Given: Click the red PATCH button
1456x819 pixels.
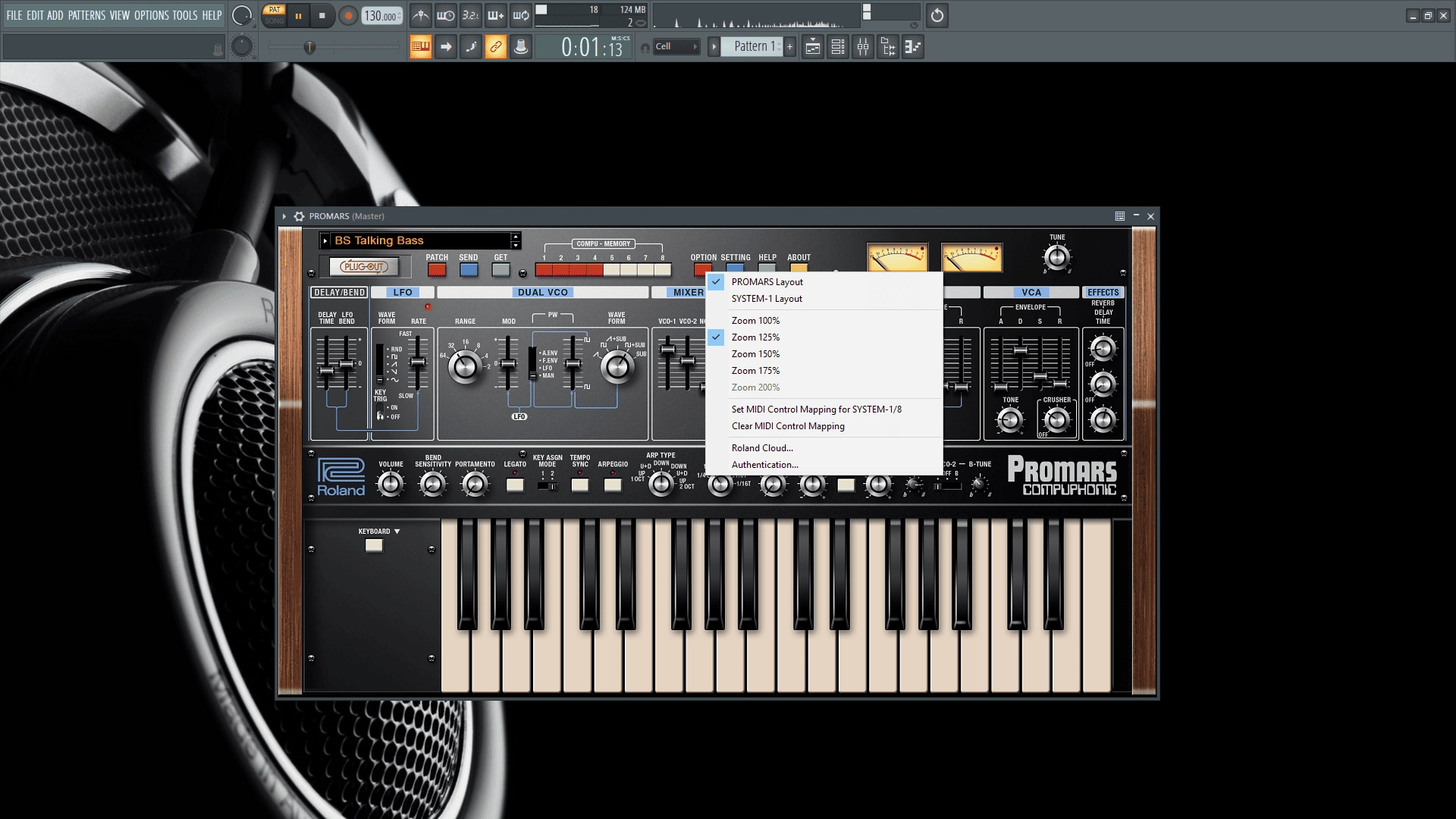Looking at the screenshot, I should click(x=437, y=270).
